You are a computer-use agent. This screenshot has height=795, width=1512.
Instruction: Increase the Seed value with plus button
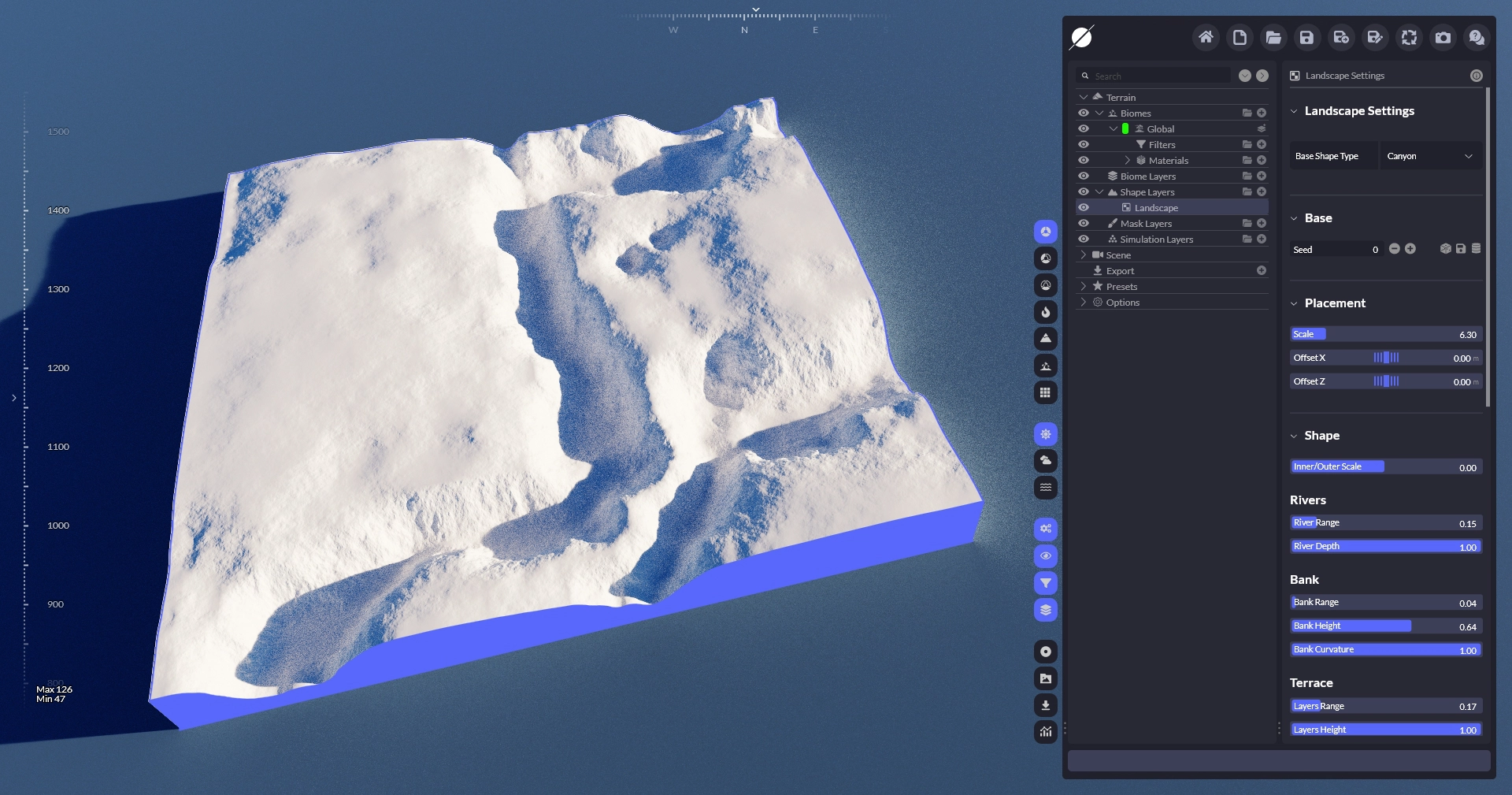point(1410,249)
